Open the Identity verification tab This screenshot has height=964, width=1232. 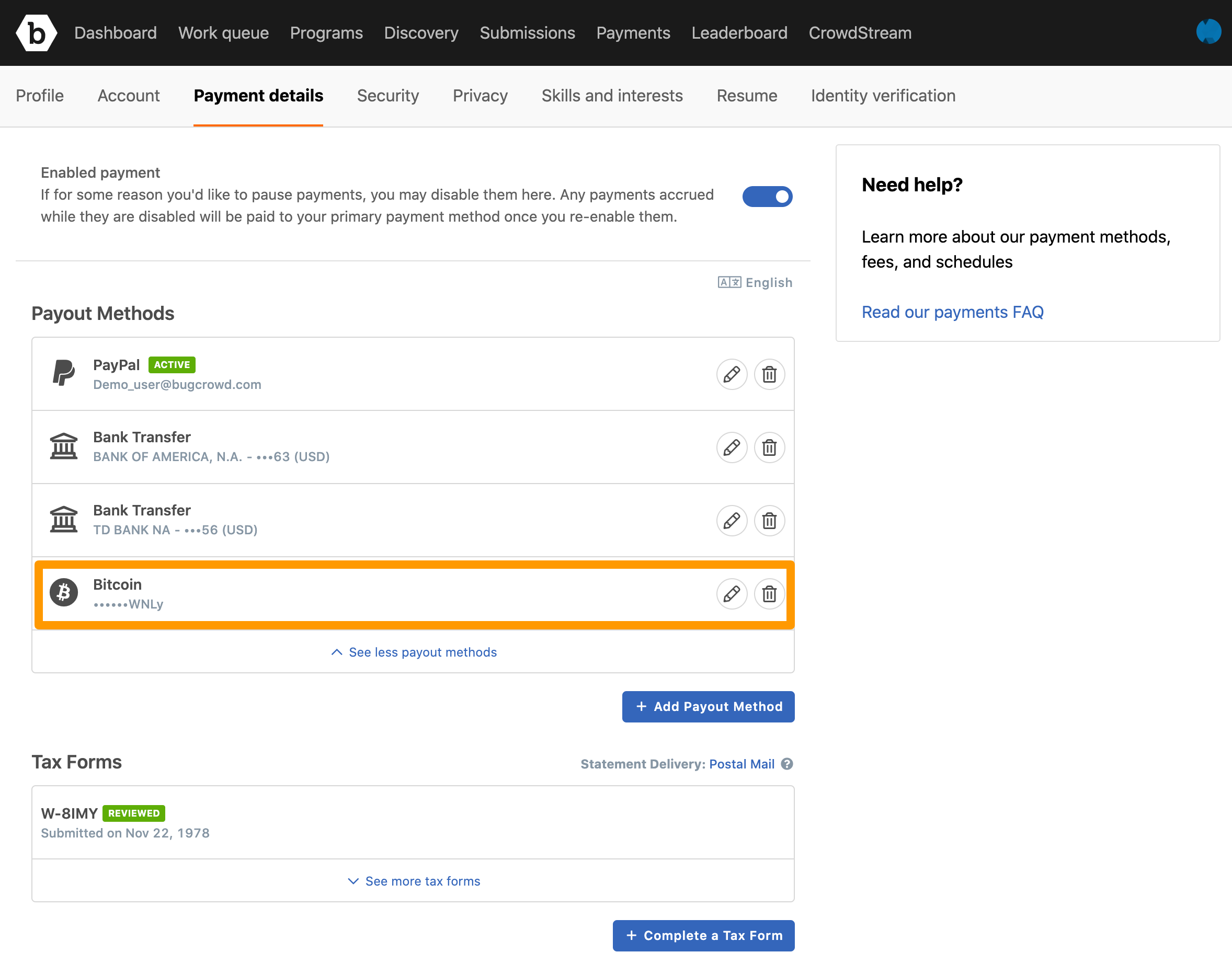[x=883, y=96]
